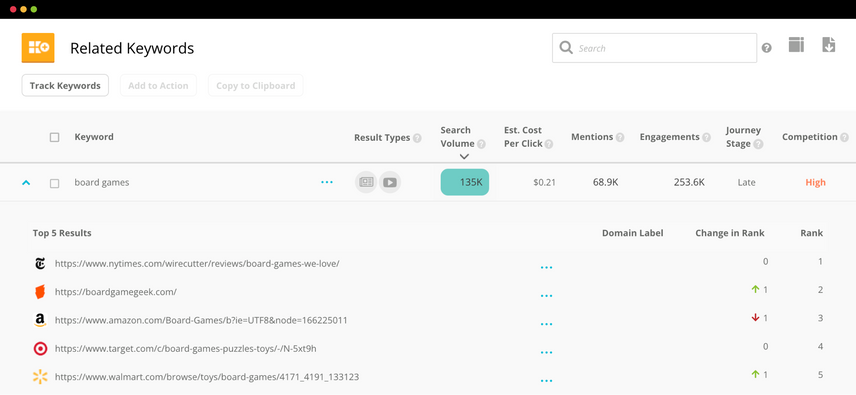Click the BoardGameGeek favicon
This screenshot has height=395, width=856.
[x=40, y=292]
